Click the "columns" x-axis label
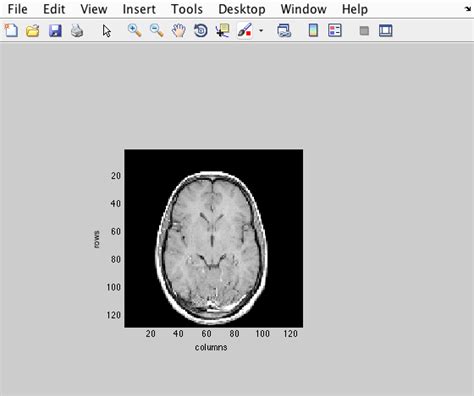 [211, 347]
